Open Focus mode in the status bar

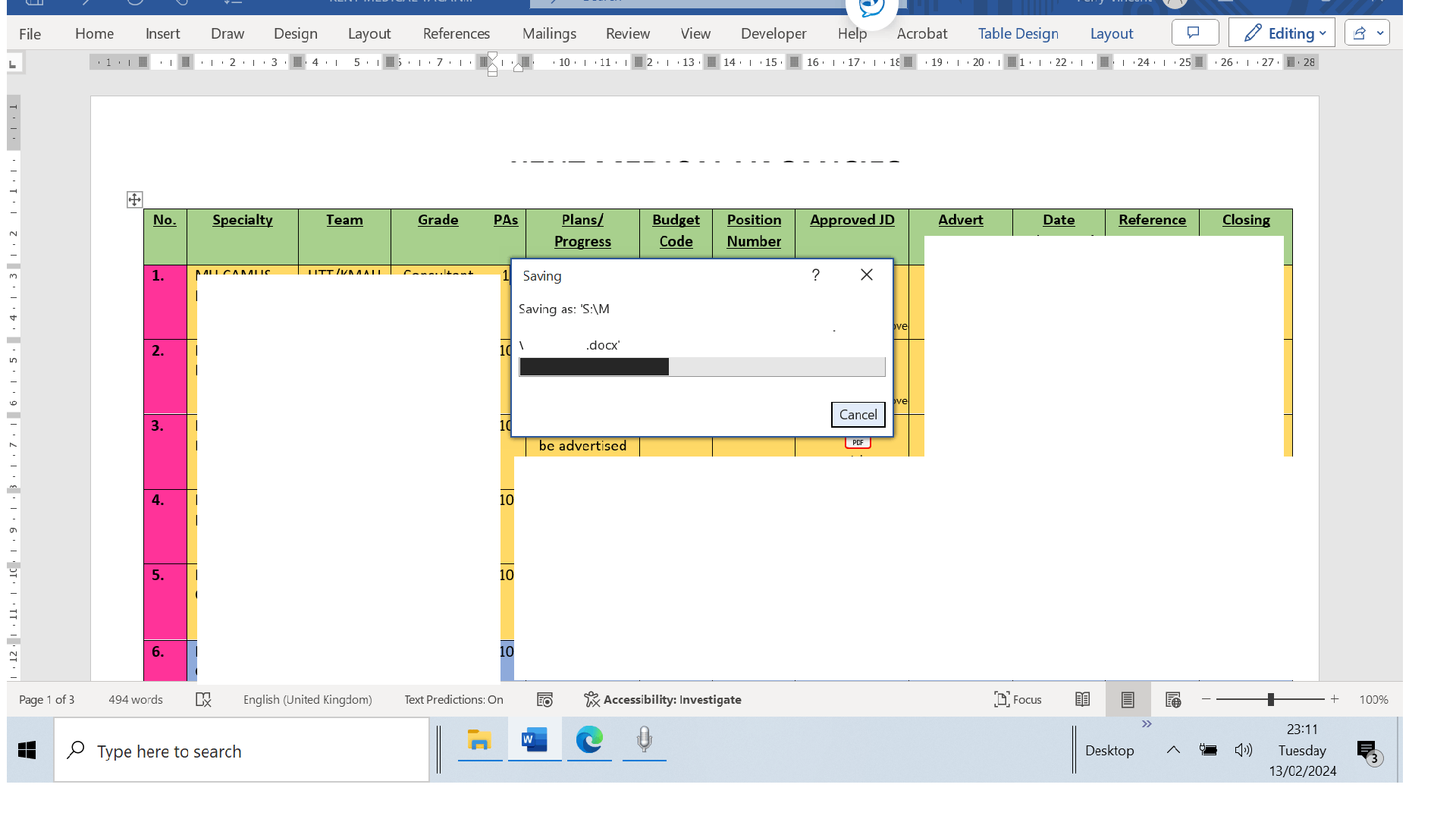pos(1018,699)
